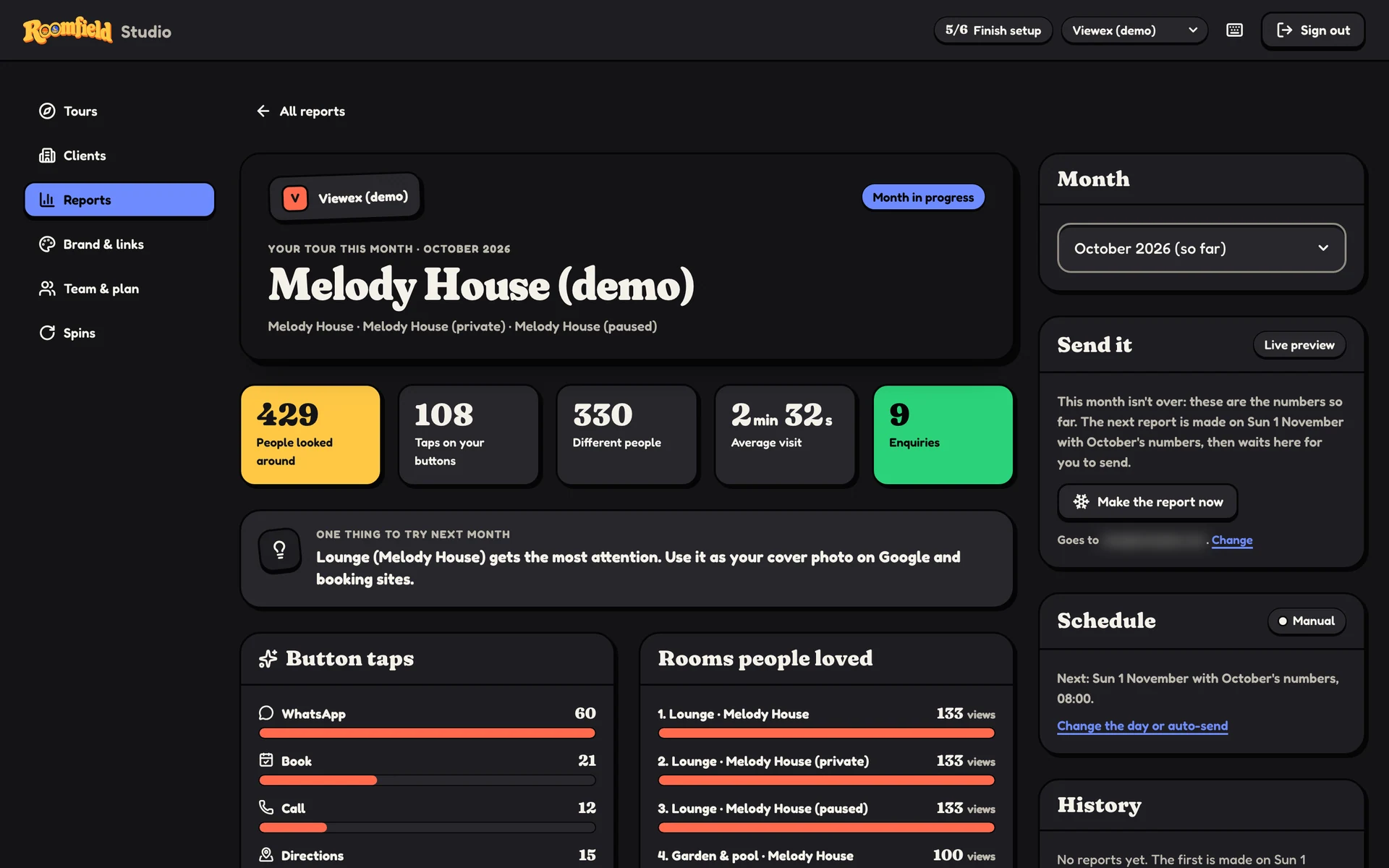Image resolution: width=1389 pixels, height=868 pixels.
Task: Select Brand & links in the sidebar
Action: [119, 244]
